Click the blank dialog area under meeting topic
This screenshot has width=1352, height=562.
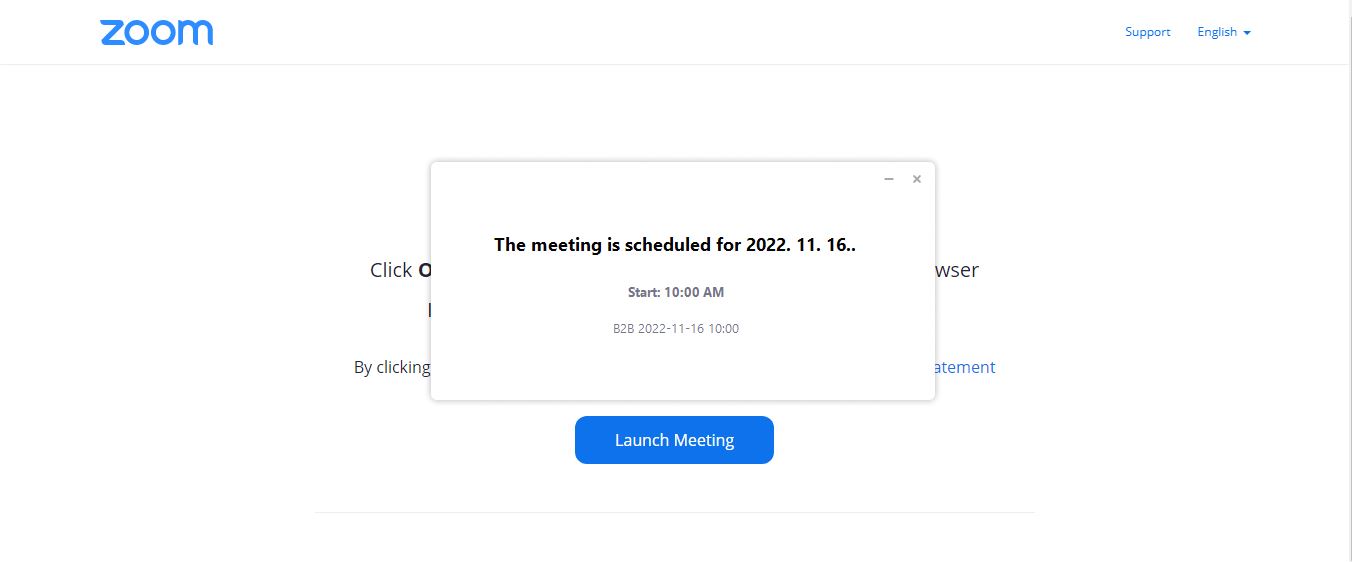[683, 368]
